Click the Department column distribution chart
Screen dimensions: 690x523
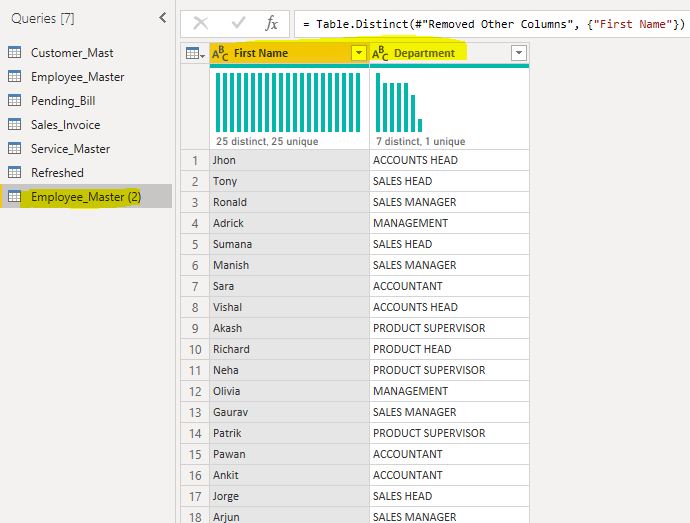(x=399, y=102)
